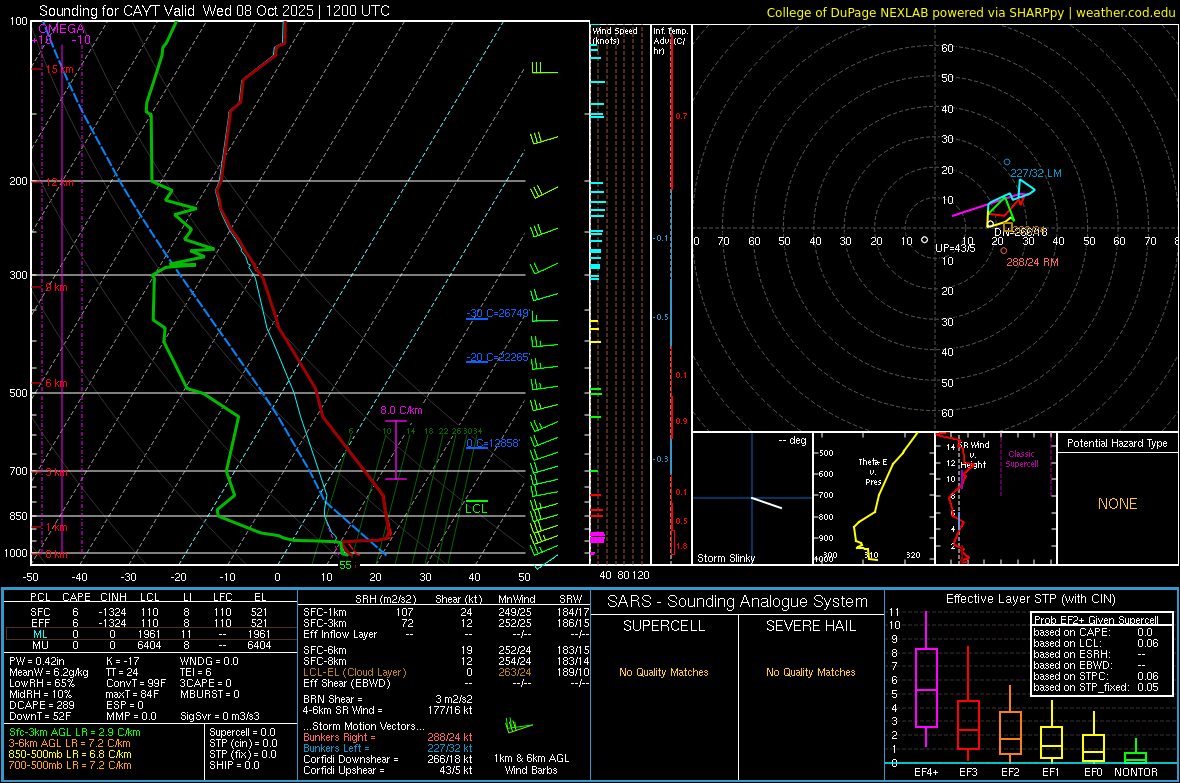This screenshot has height=783, width=1180.
Task: Select the MU parcel row
Action: pyautogui.click(x=150, y=645)
